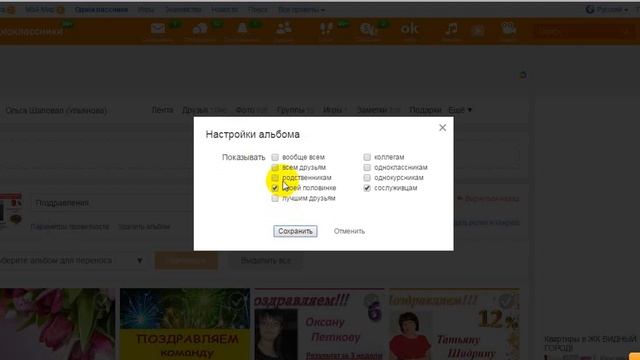Switch to the Подарки tab
Screen dimensions: 640x360
click(x=425, y=110)
